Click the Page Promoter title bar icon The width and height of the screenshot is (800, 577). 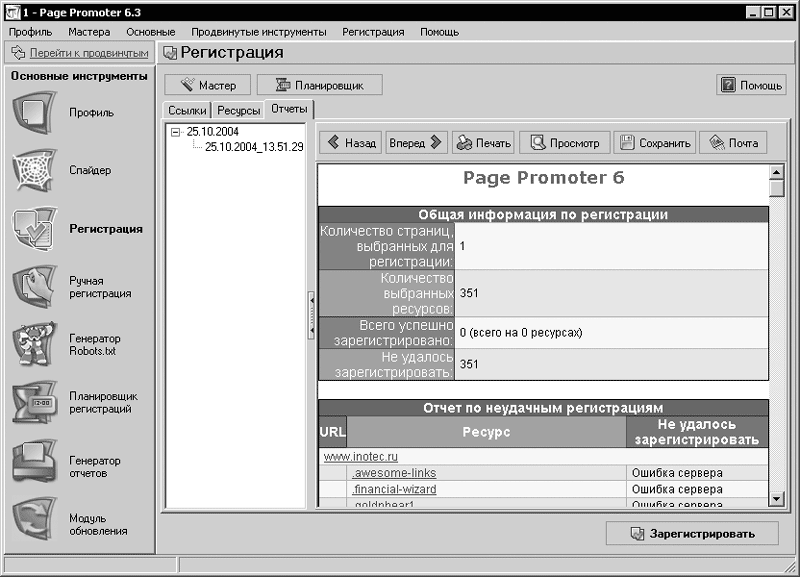12,12
